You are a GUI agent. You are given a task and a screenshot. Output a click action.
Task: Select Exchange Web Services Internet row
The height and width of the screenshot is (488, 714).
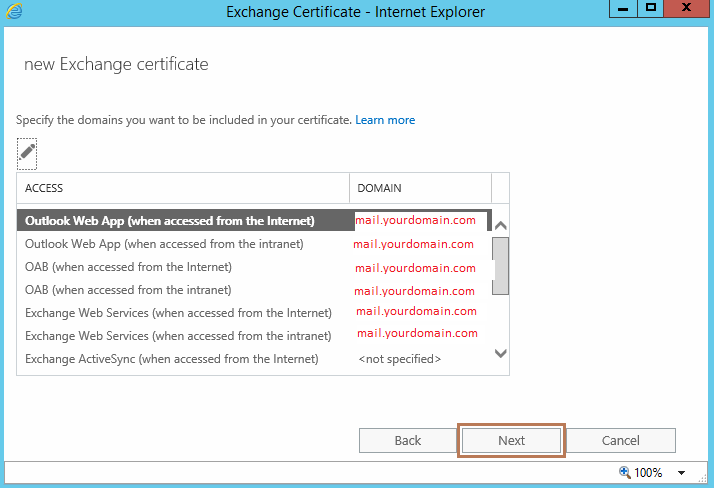tap(254, 313)
